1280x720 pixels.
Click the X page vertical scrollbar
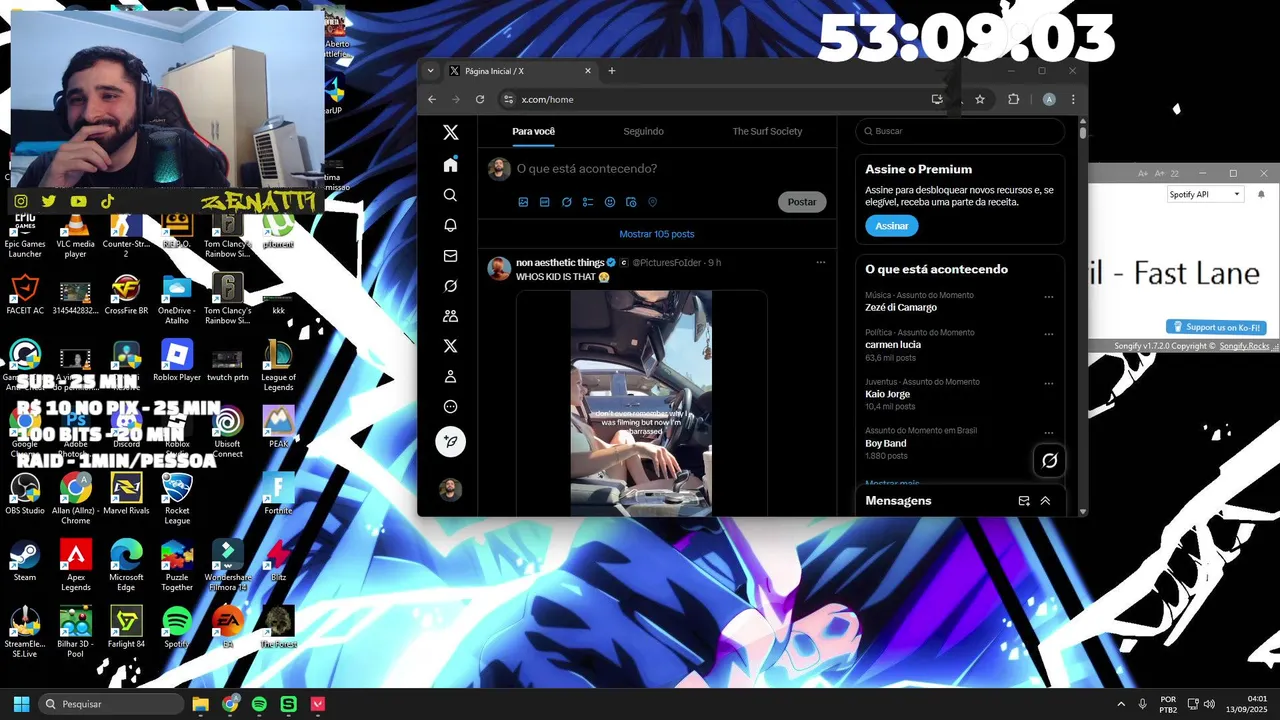pyautogui.click(x=1083, y=132)
